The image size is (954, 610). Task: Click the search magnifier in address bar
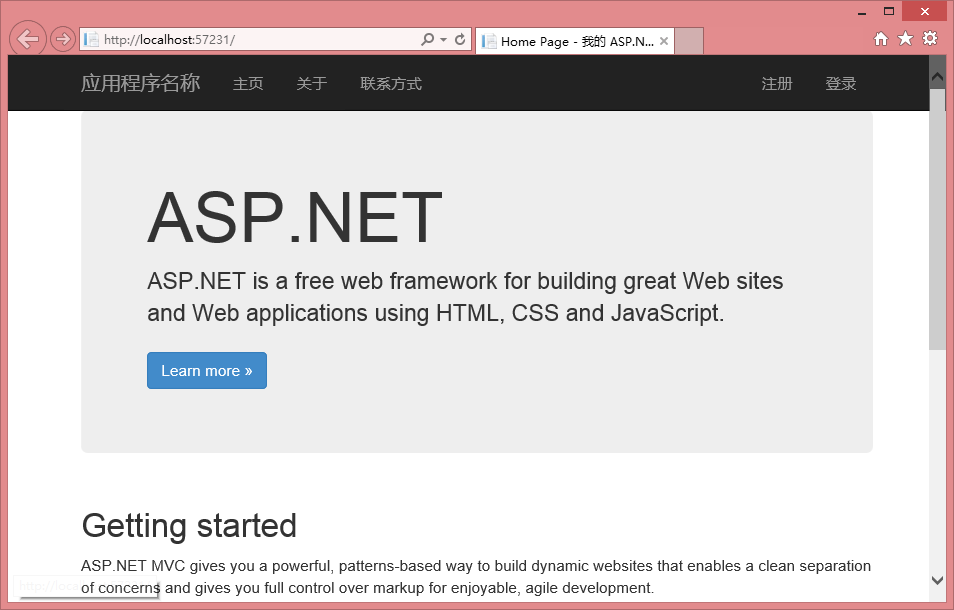pyautogui.click(x=427, y=40)
